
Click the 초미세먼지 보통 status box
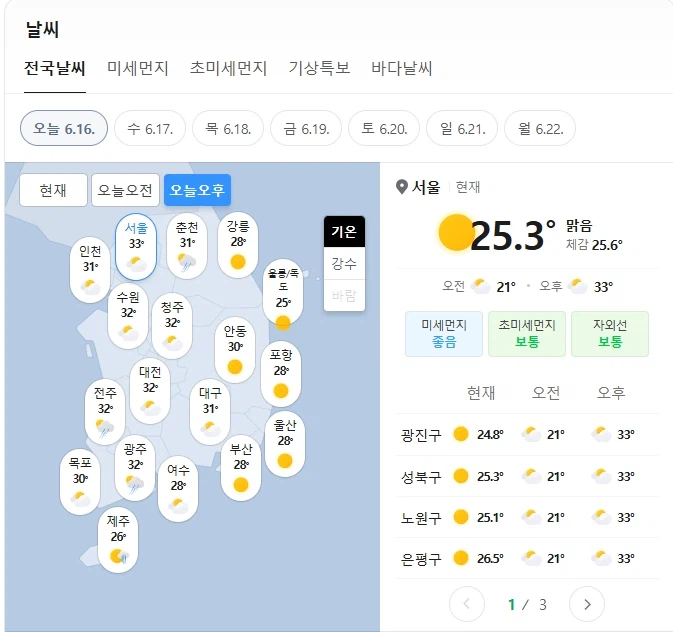(527, 334)
